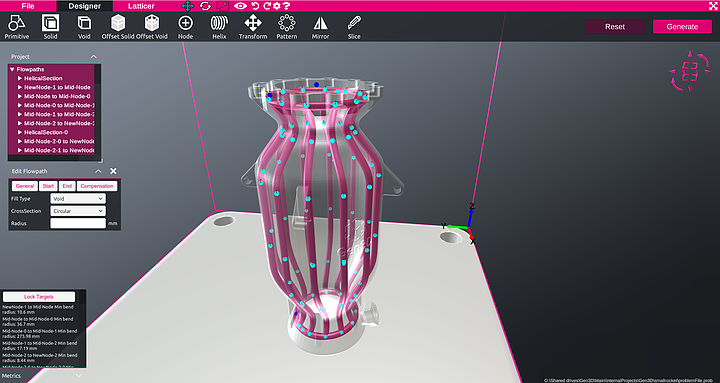Choose the Offset Void tool
Image resolution: width=720 pixels, height=383 pixels.
[152, 27]
